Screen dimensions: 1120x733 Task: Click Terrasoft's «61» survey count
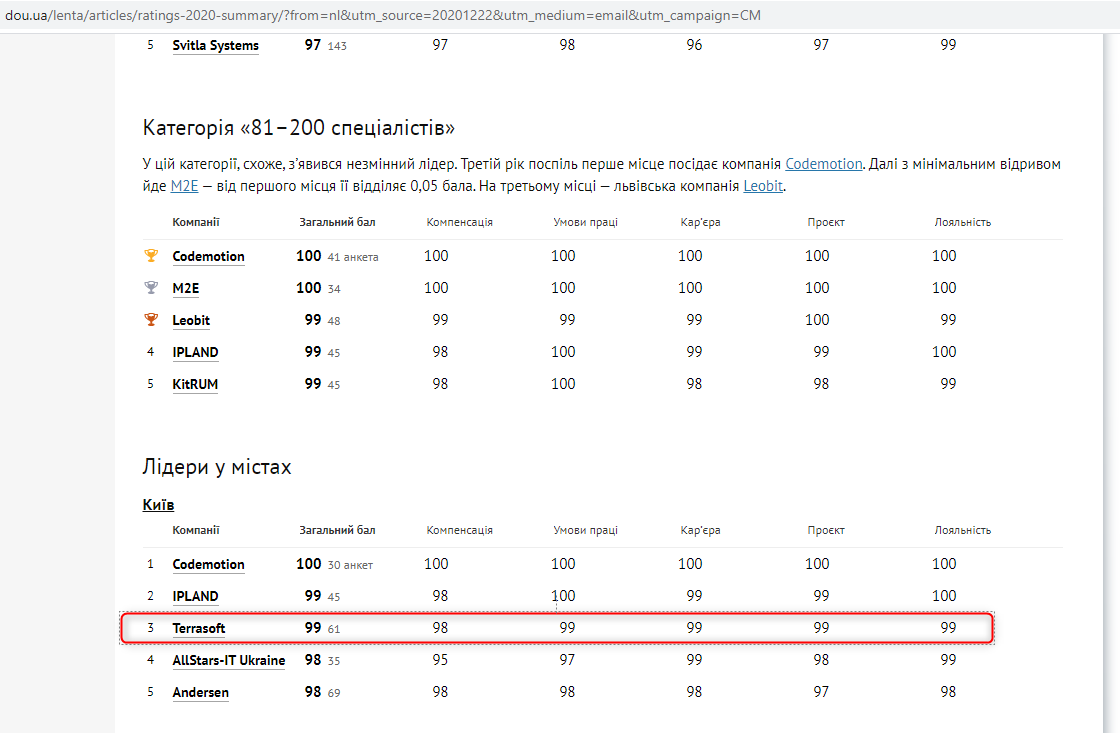coord(334,629)
